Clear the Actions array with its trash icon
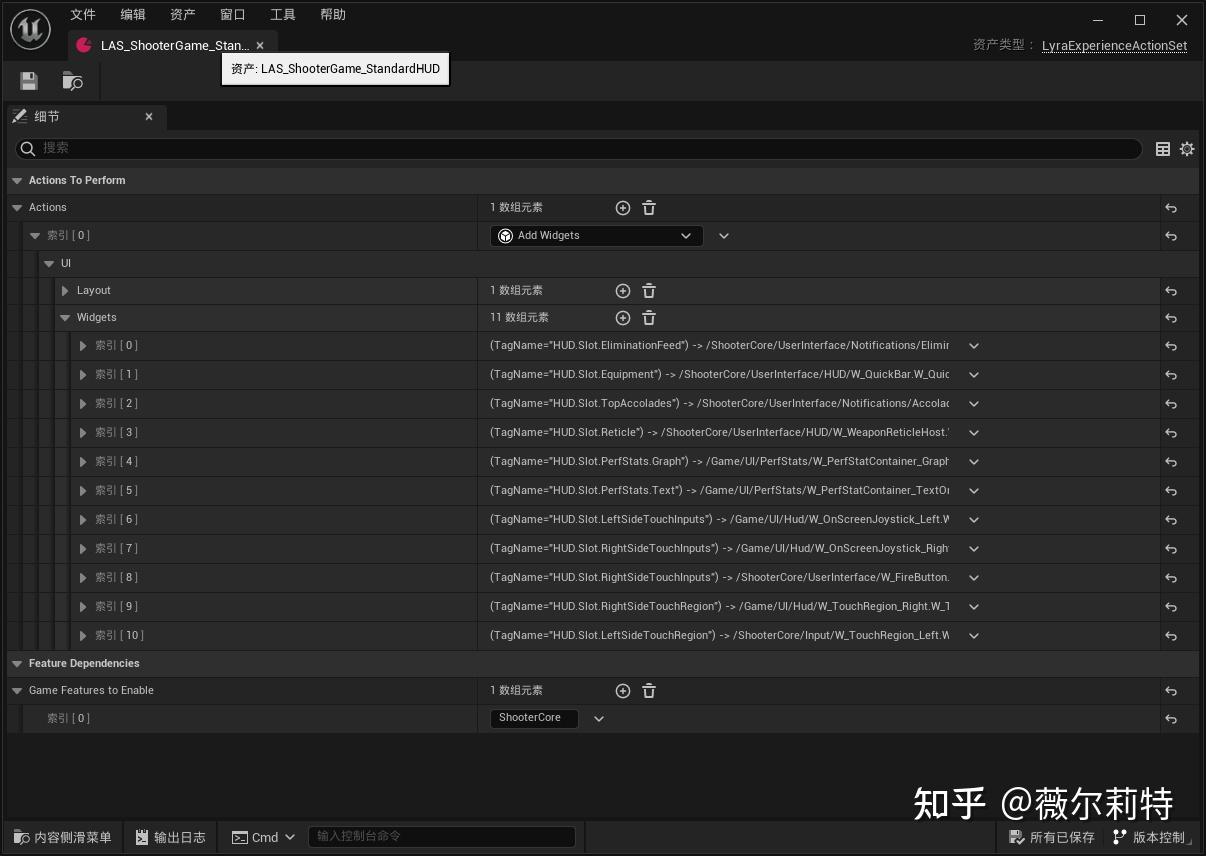 point(648,207)
